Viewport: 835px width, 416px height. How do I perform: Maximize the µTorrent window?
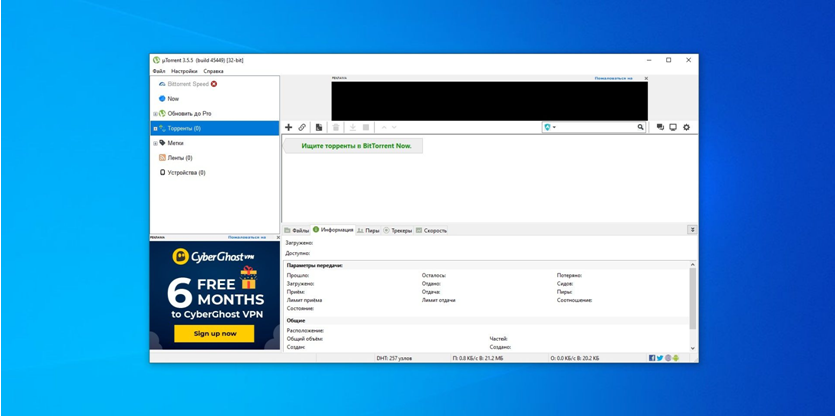click(668, 60)
